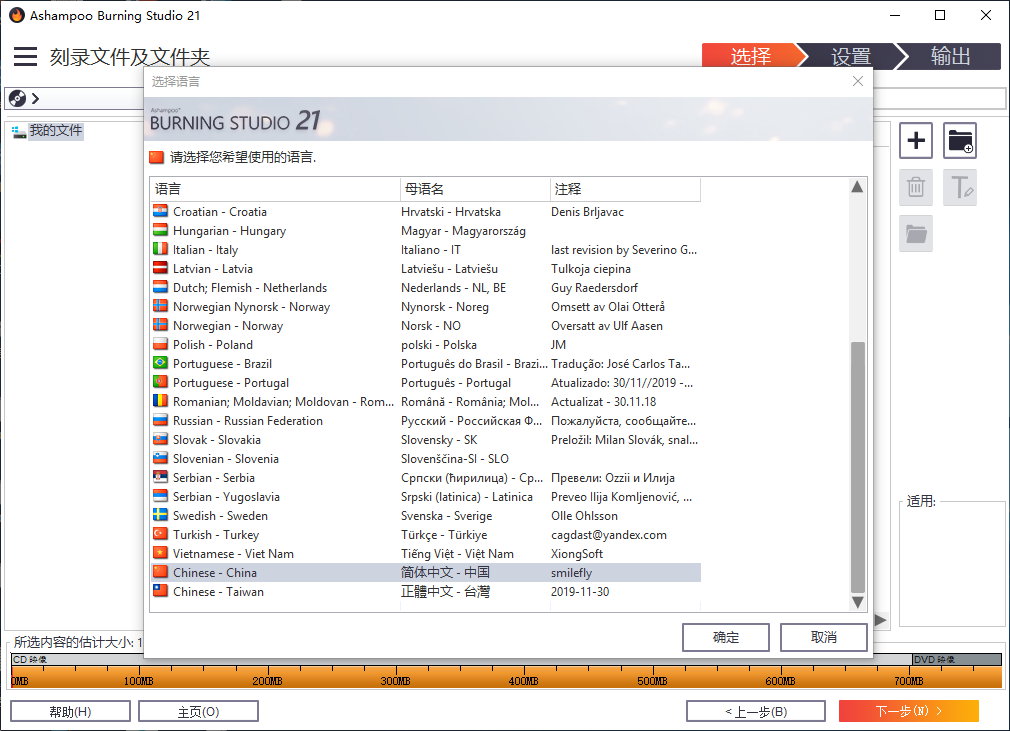Click the language list scroll down arrow
This screenshot has width=1010, height=731.
[857, 602]
